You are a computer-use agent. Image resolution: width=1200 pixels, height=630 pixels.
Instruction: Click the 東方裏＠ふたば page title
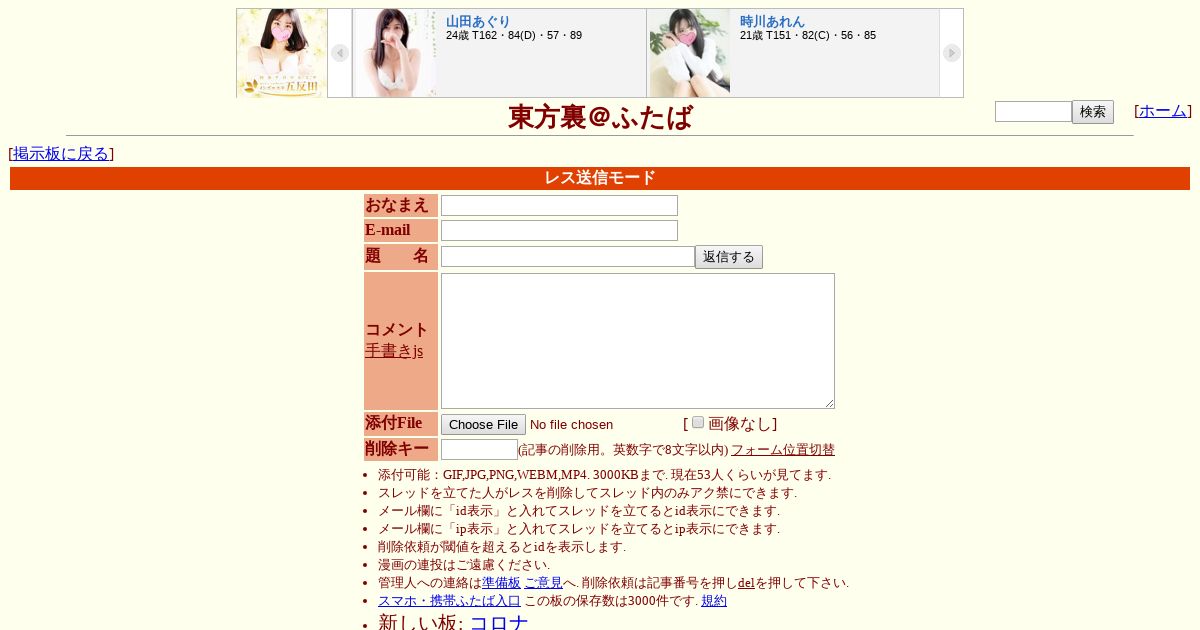pos(600,117)
